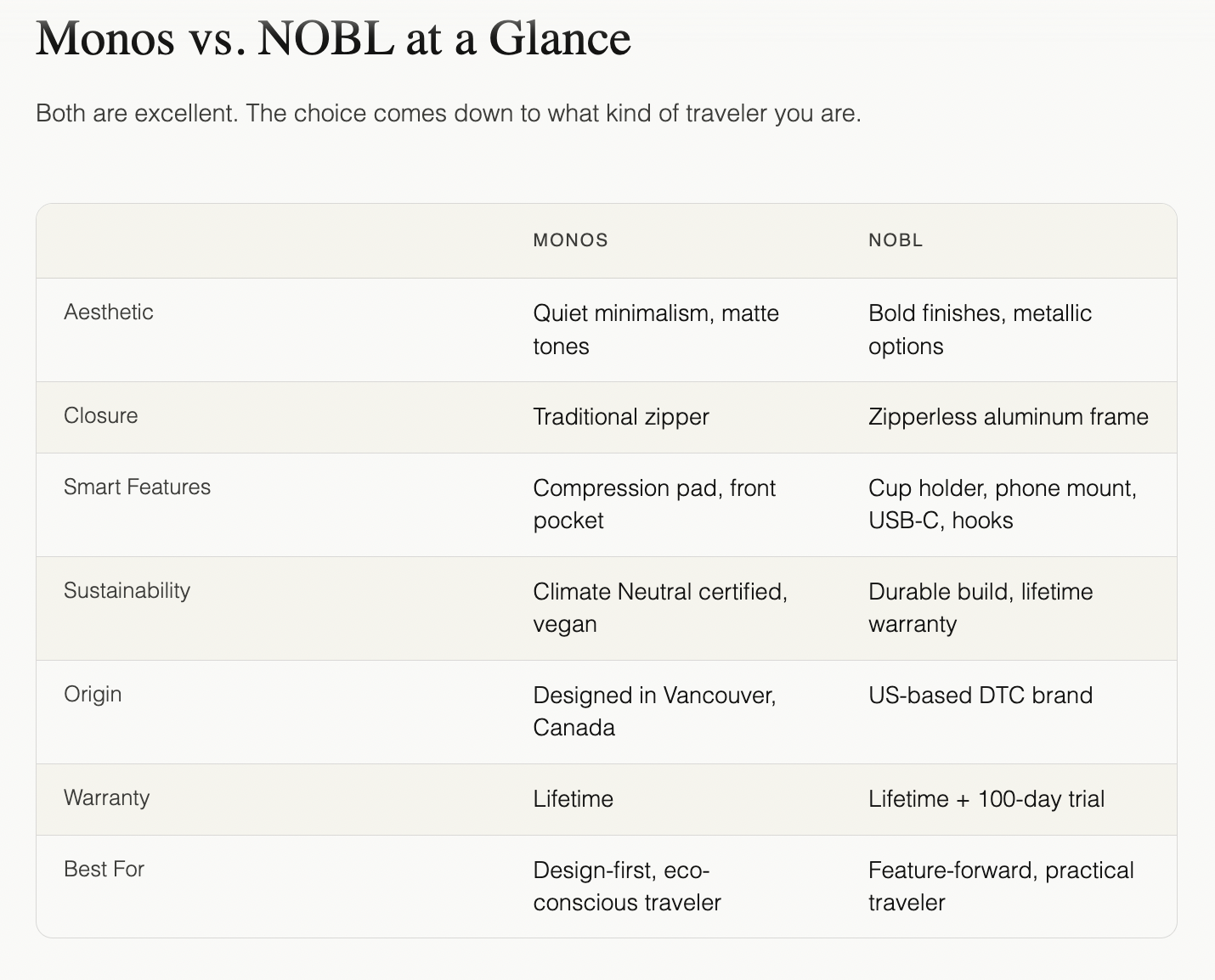
Task: Click the Smart Features row label
Action: tap(137, 487)
